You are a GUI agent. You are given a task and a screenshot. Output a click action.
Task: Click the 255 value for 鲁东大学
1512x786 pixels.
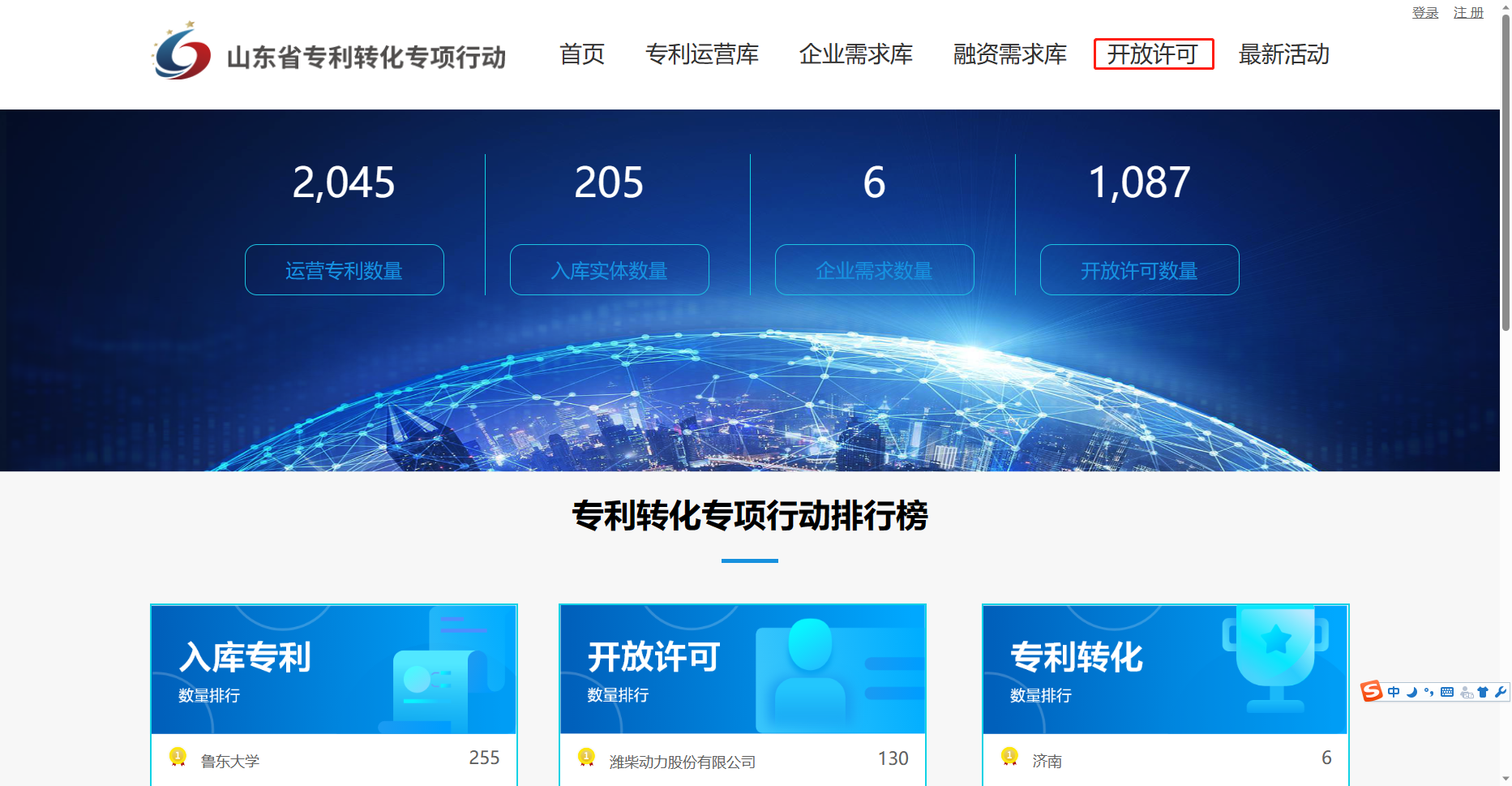(484, 758)
